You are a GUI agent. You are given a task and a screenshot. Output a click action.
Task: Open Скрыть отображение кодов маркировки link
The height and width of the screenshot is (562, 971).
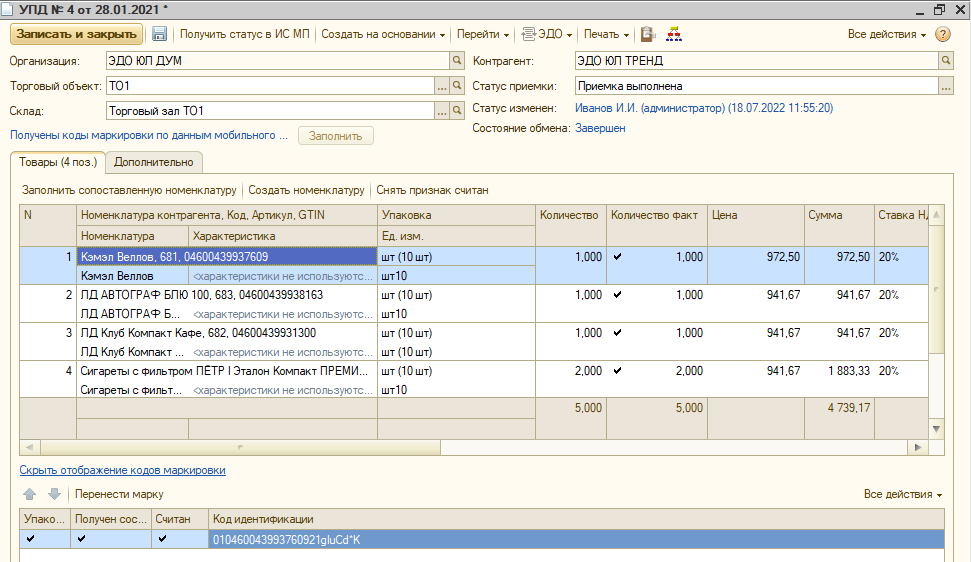[123, 470]
